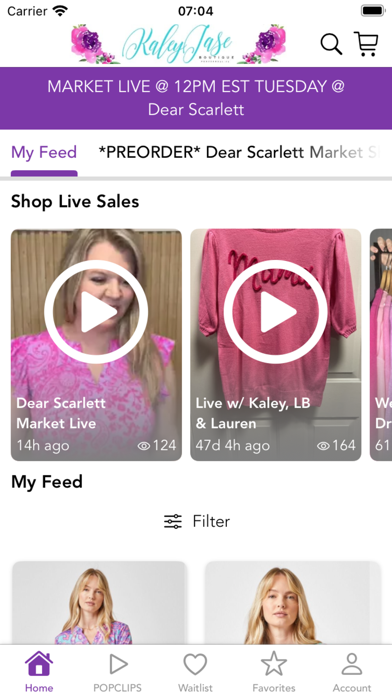392x696 pixels.
Task: Open the right product photo in My Feed
Action: (293, 603)
